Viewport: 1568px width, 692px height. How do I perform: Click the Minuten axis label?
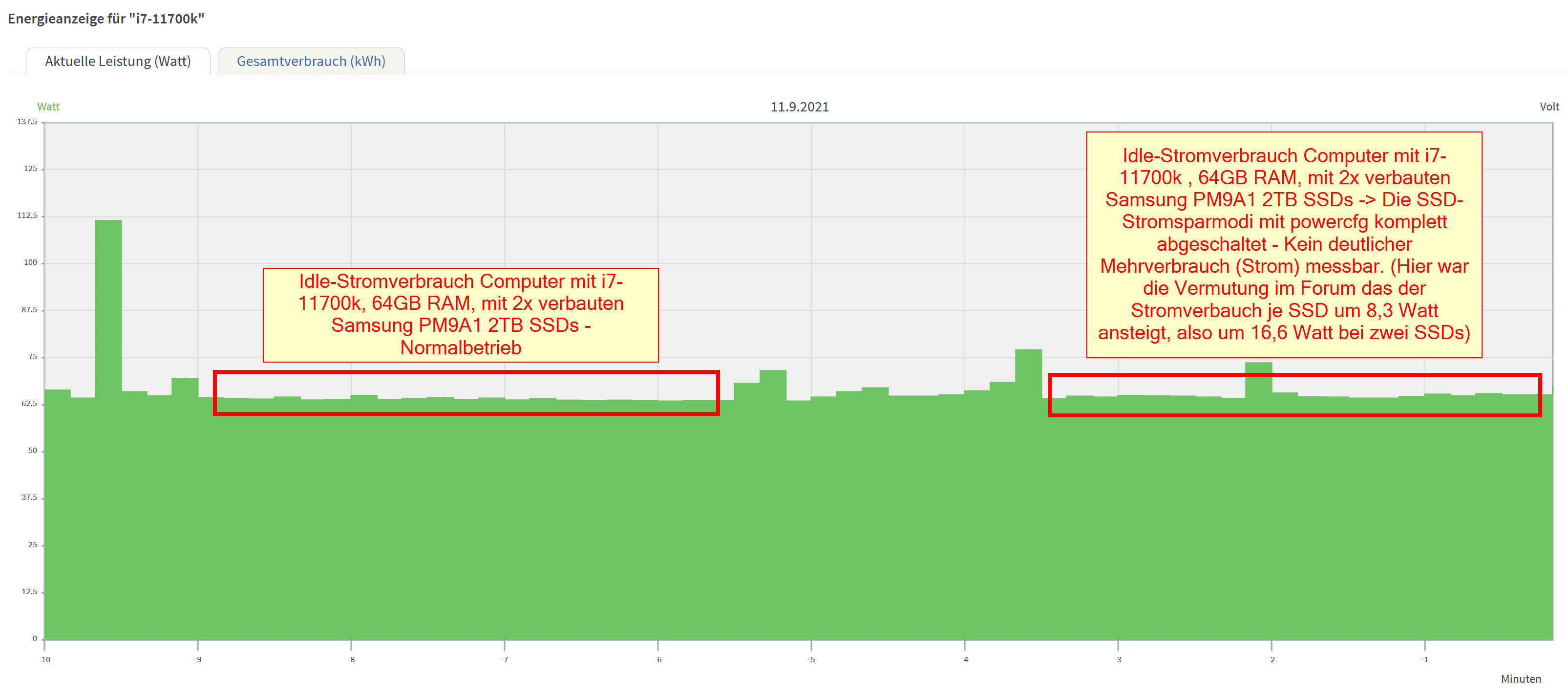1521,679
